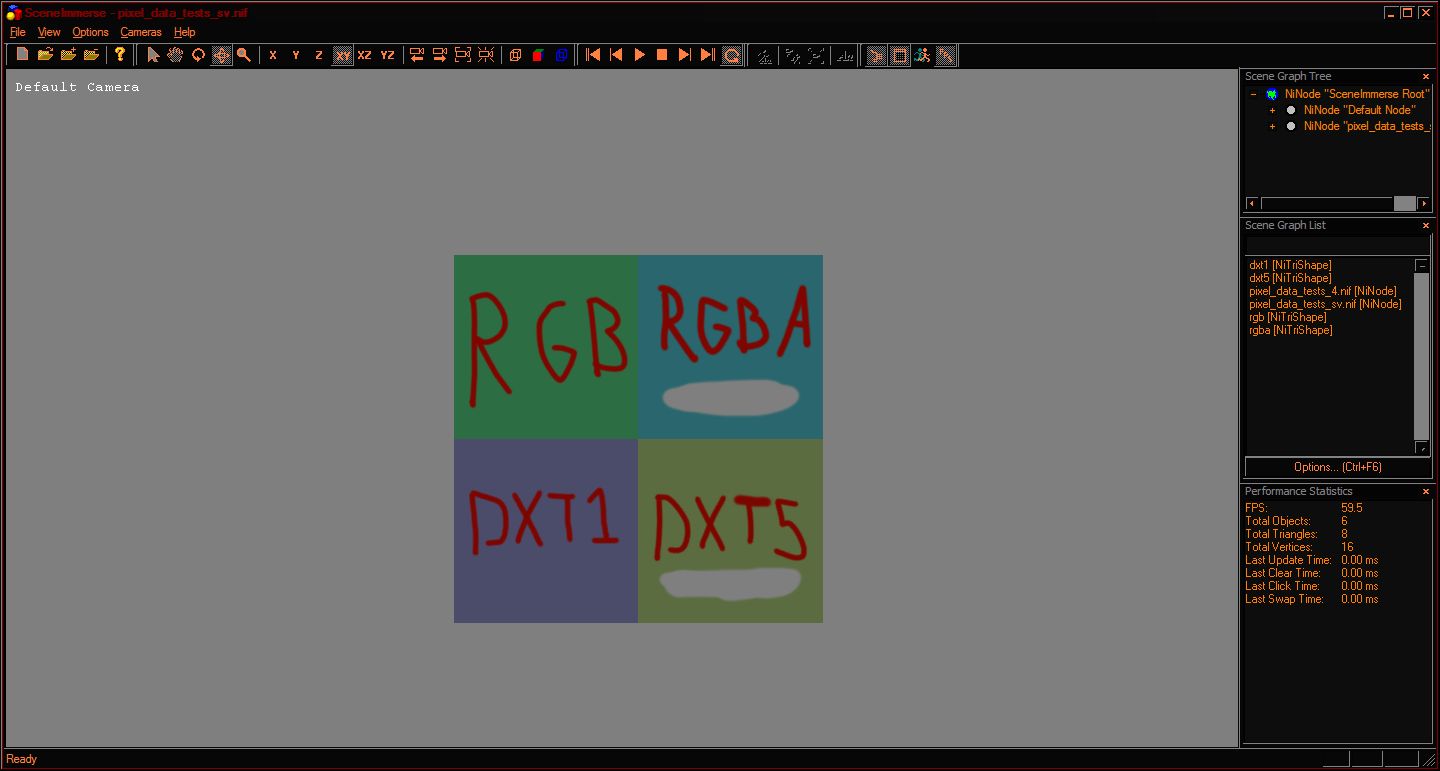Select the hand pan tool
1440x771 pixels.
[175, 55]
